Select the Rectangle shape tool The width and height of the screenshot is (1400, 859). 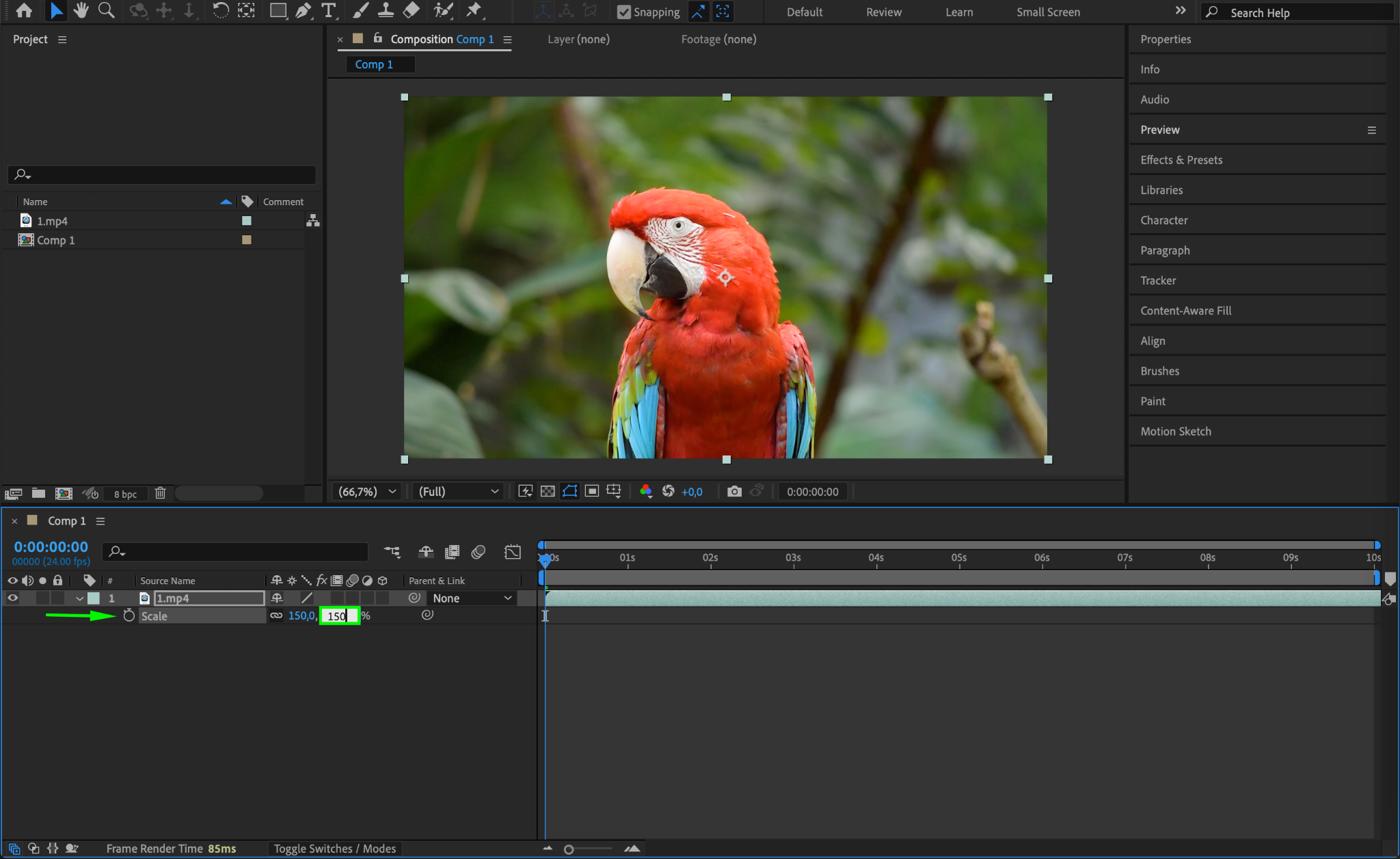click(278, 10)
